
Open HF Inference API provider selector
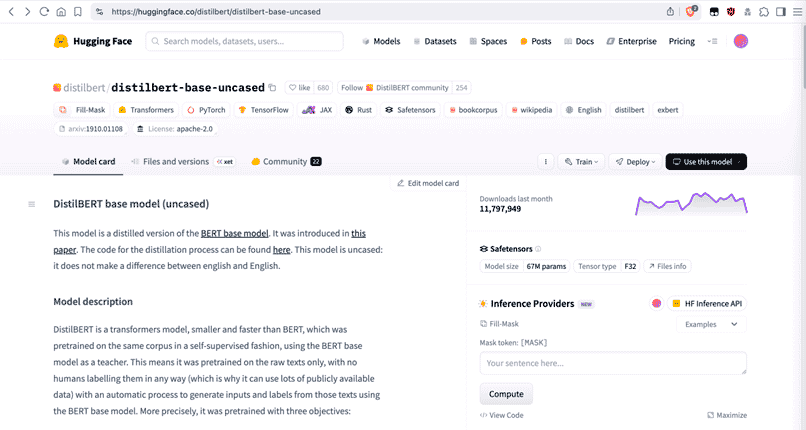707,304
